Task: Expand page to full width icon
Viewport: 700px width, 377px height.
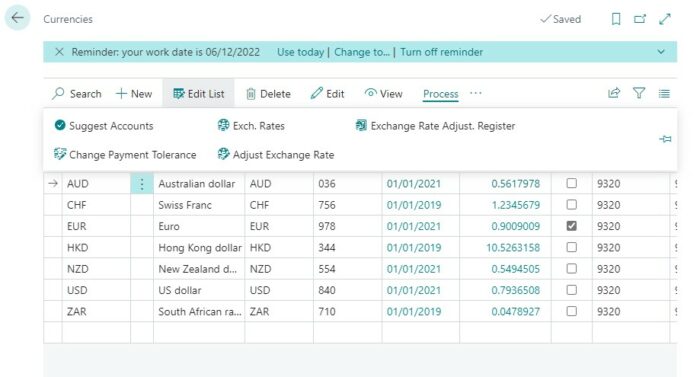Action: (x=665, y=19)
